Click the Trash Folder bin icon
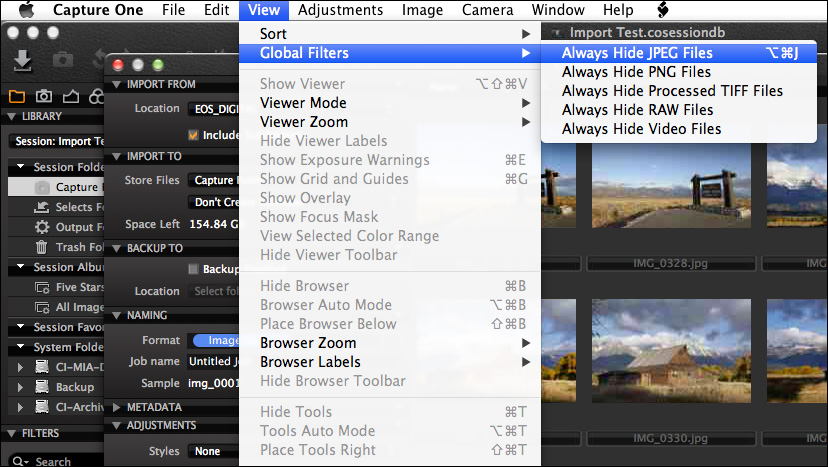 tap(41, 247)
